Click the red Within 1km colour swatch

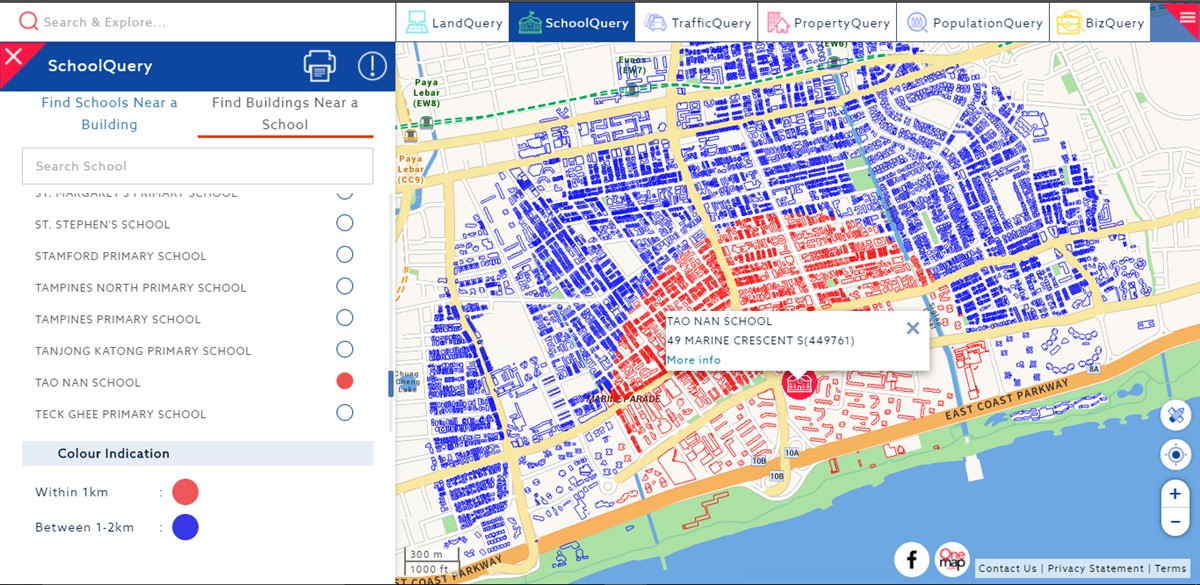[185, 492]
